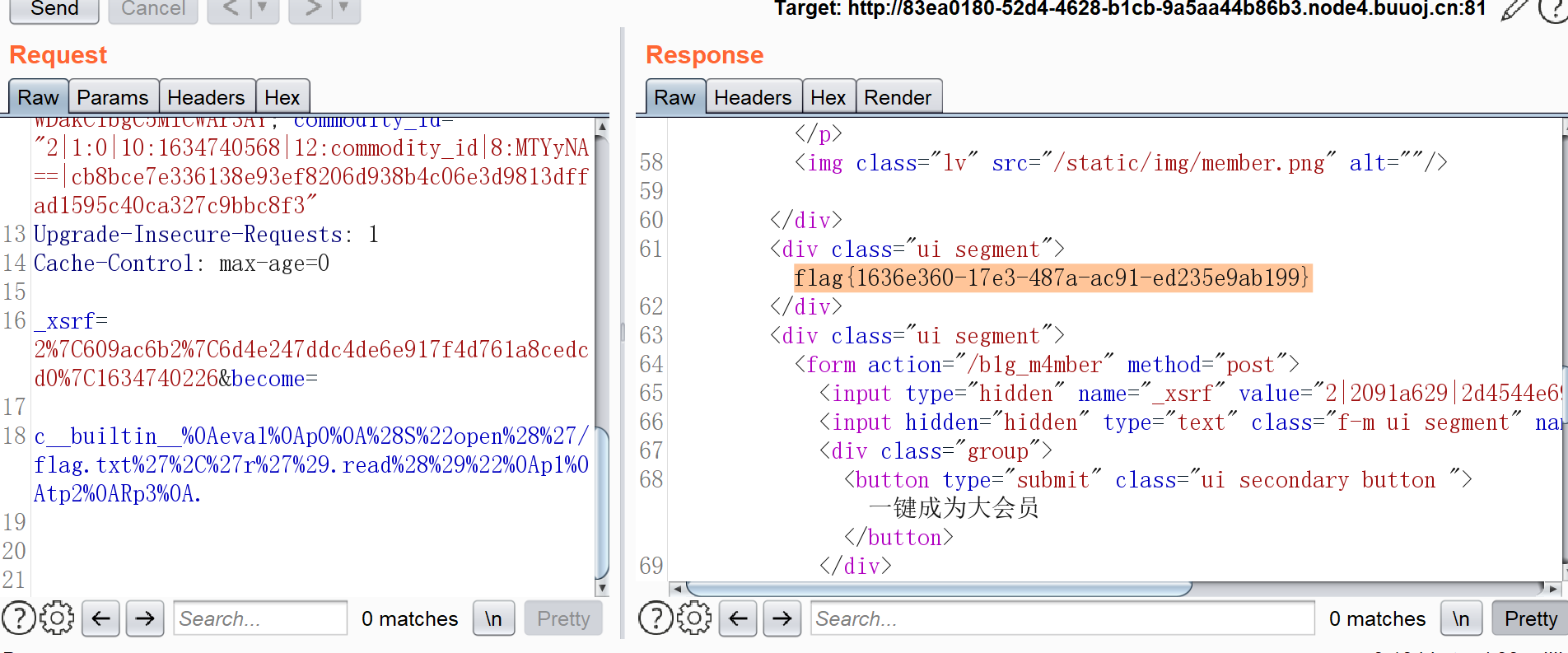Click the Cache-Control: max-age=0 line
Viewport: 1568px width, 653px height.
click(181, 264)
